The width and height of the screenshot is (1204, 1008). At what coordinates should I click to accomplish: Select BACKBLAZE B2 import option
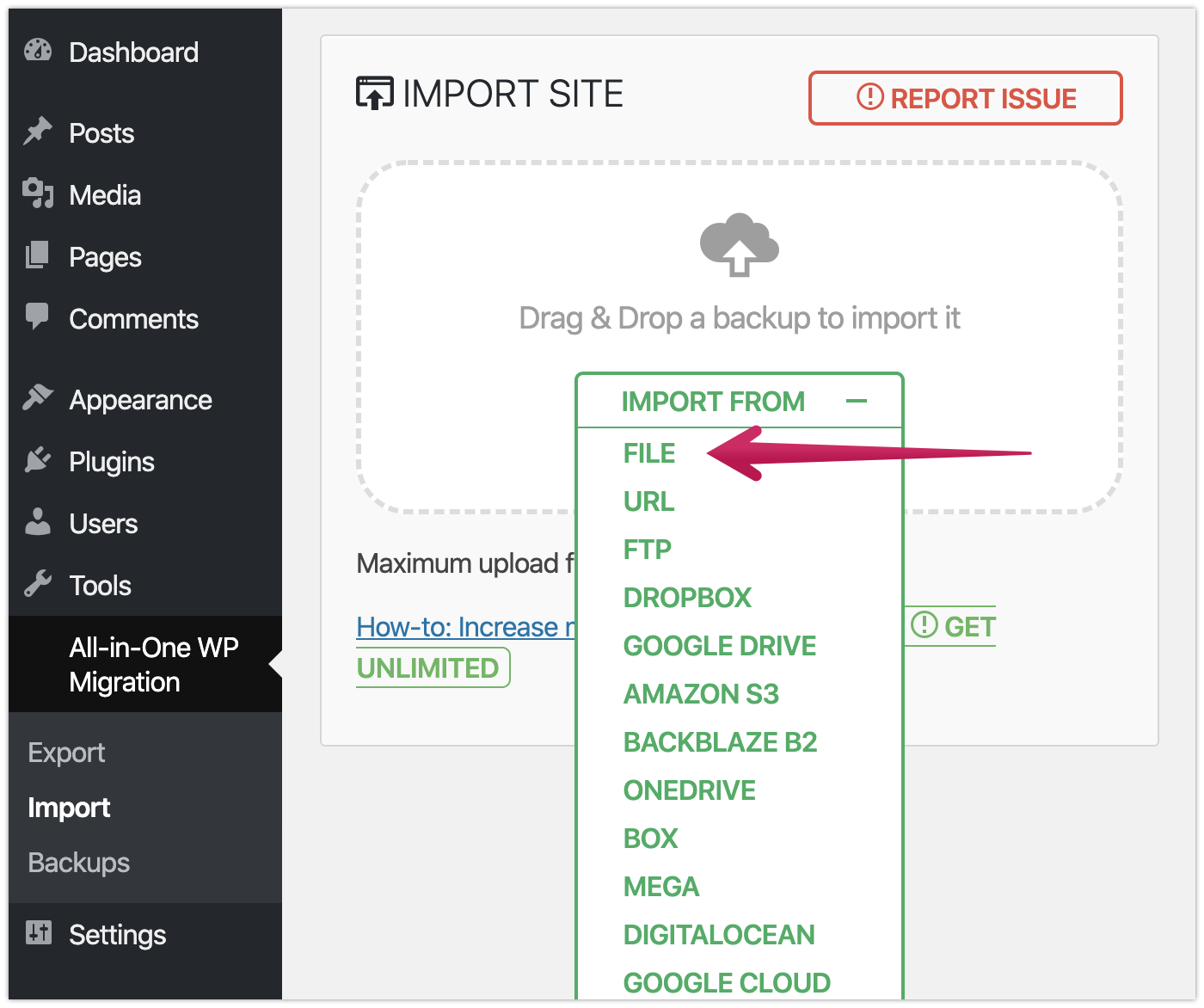[x=720, y=742]
